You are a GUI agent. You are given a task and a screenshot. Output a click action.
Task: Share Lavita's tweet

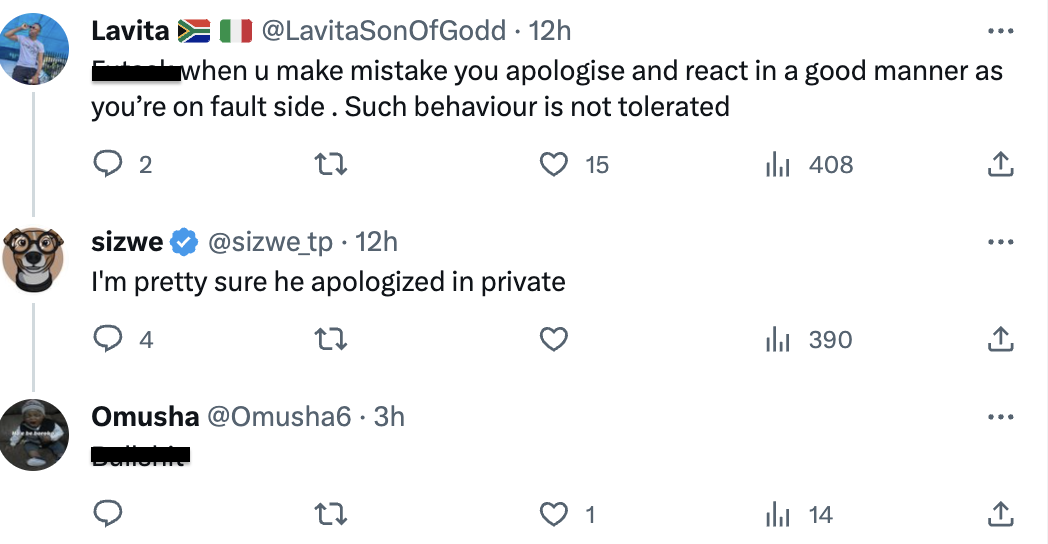pos(1001,164)
